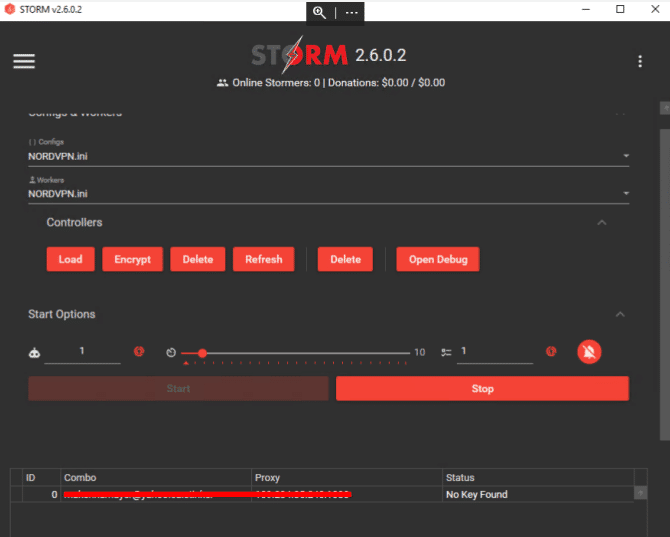Click the timer clock icon beside slider
The width and height of the screenshot is (670, 537).
[x=171, y=352]
